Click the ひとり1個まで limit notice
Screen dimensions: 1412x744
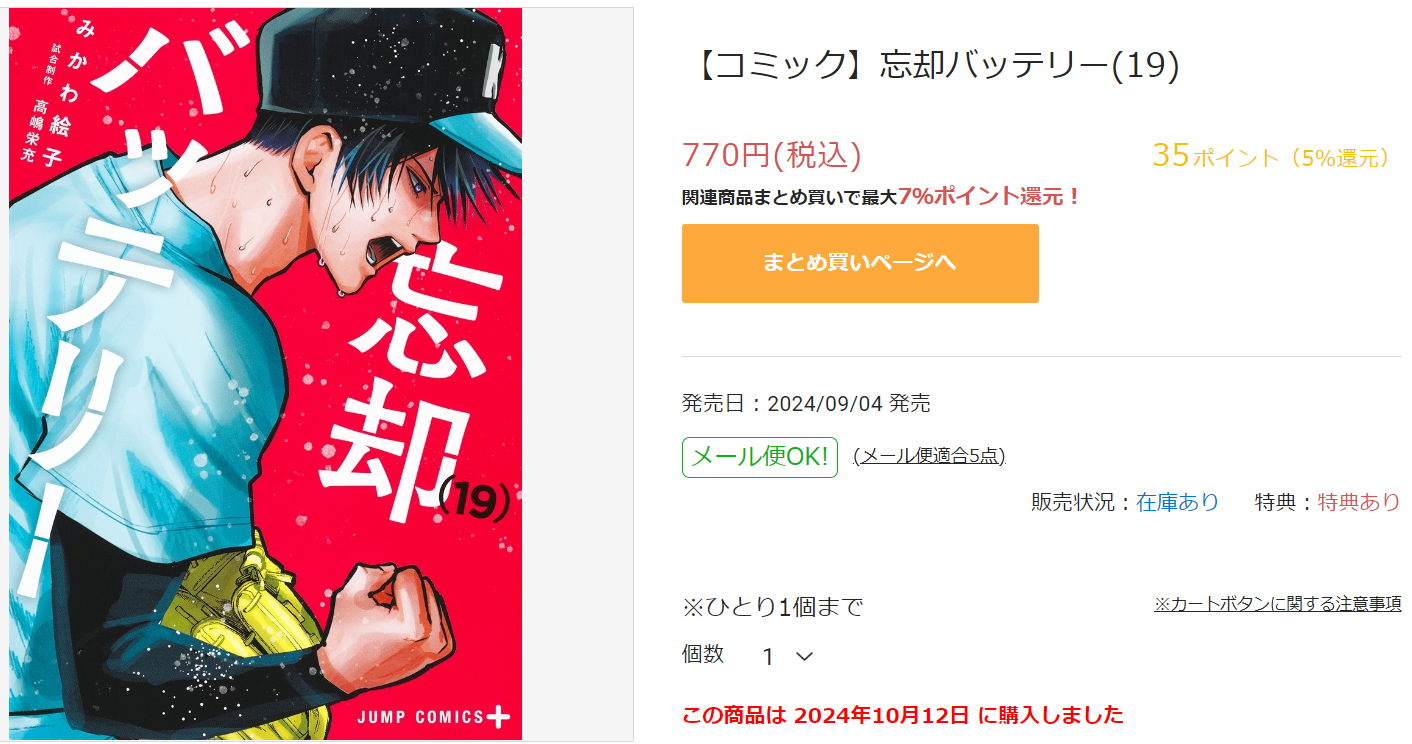coord(772,607)
